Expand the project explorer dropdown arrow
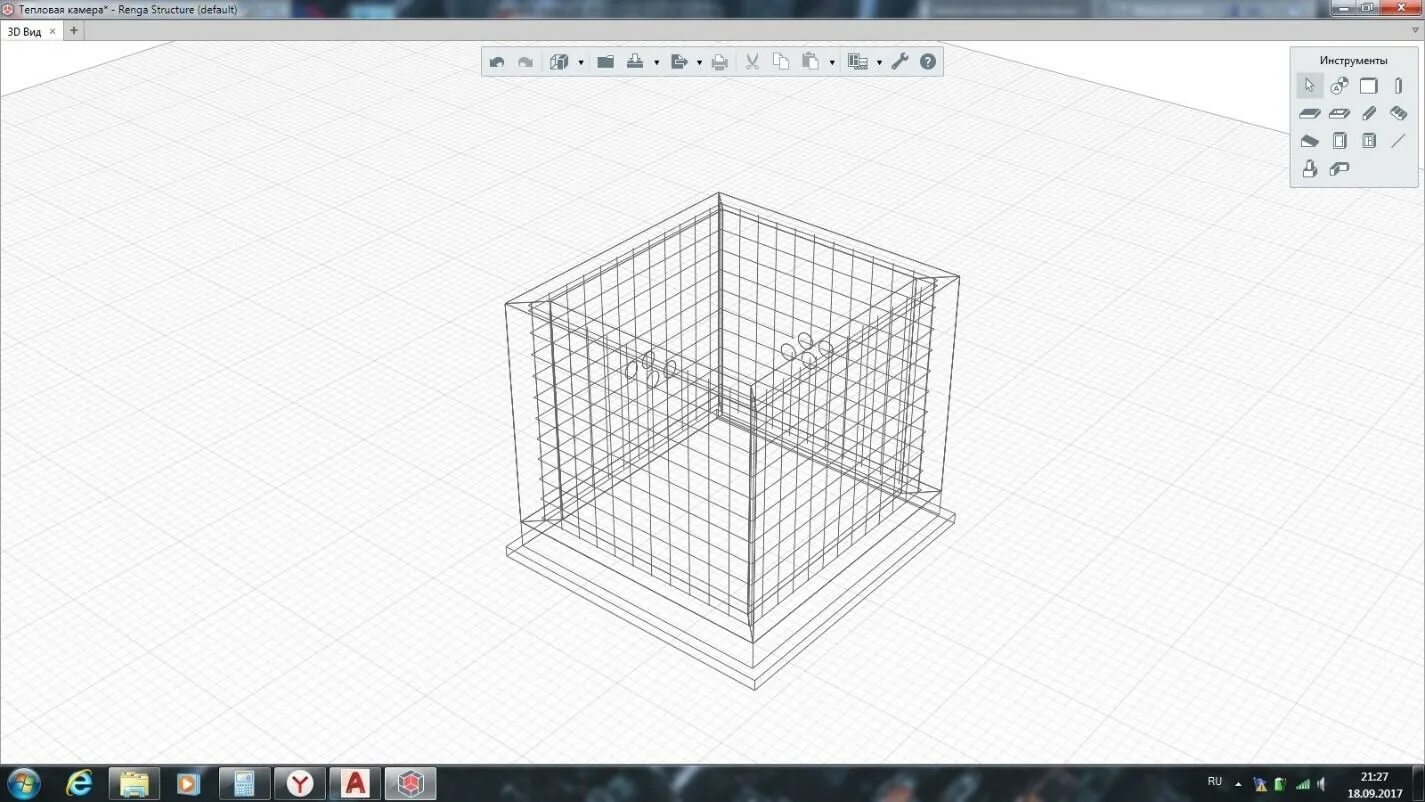1425x802 pixels. (879, 63)
